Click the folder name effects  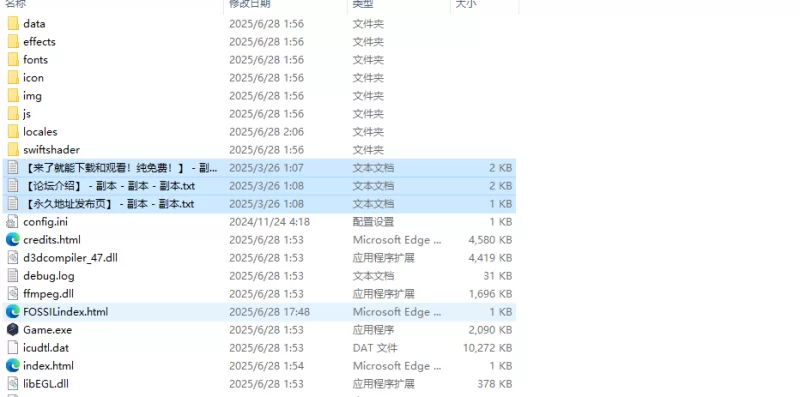pyautogui.click(x=39, y=41)
